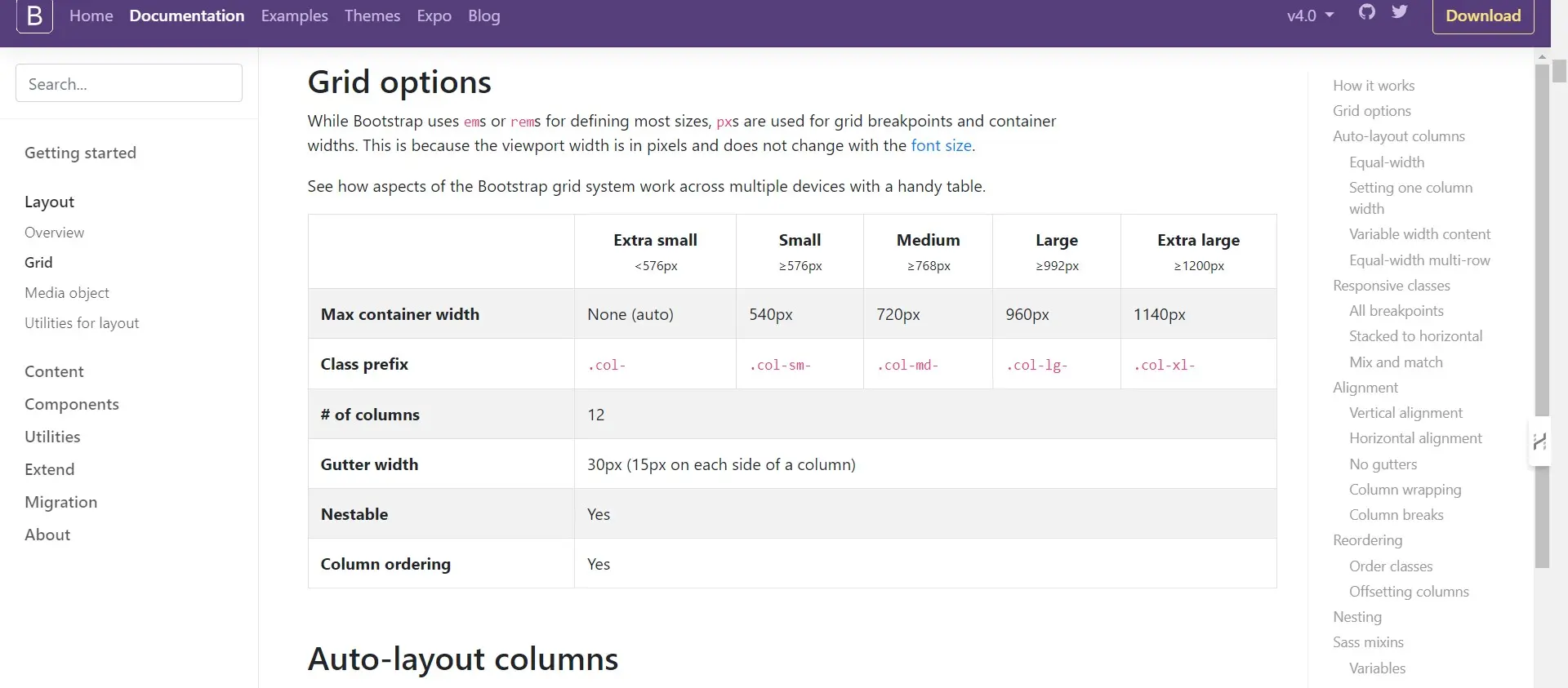1568x688 pixels.
Task: Click in the Search input field
Action: click(x=129, y=83)
